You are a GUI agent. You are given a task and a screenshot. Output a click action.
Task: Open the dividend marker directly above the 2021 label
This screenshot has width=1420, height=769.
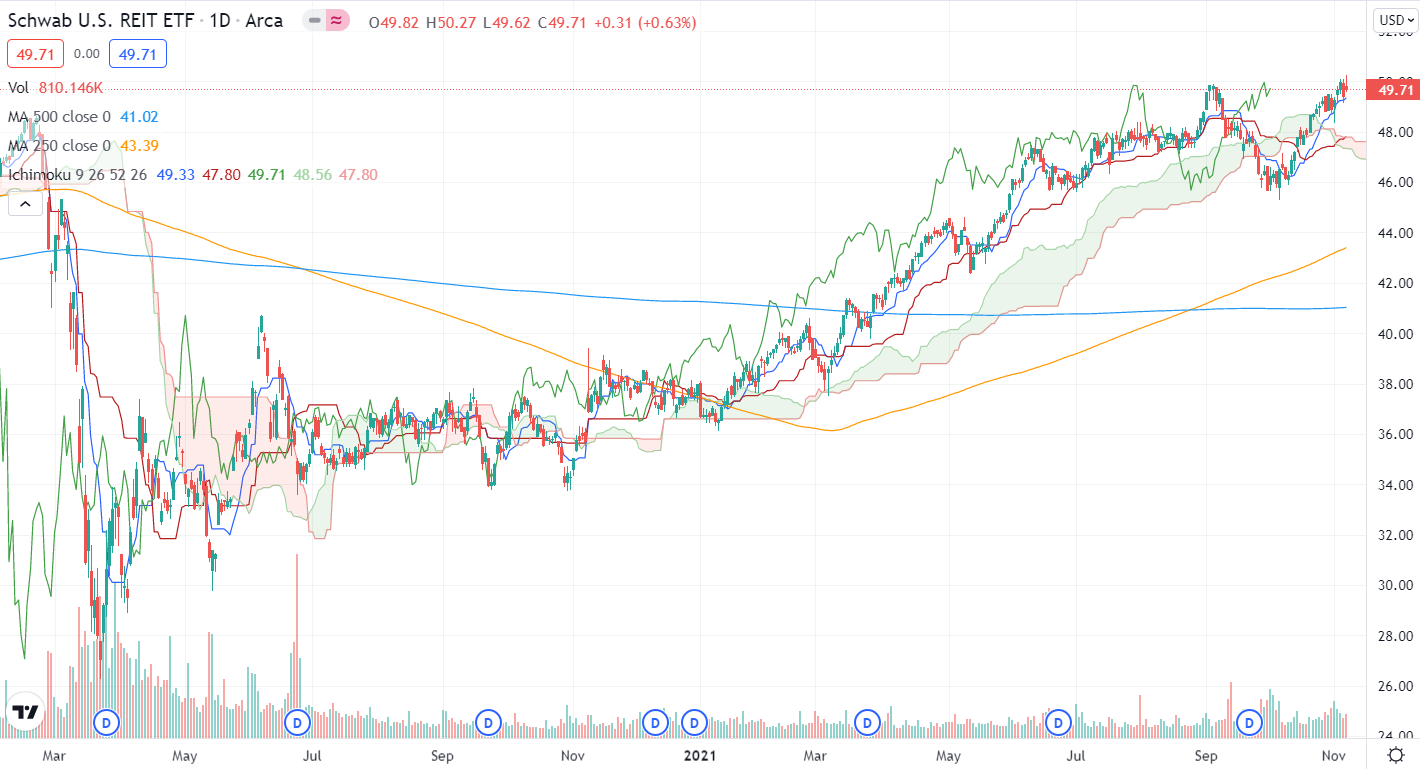(x=692, y=721)
